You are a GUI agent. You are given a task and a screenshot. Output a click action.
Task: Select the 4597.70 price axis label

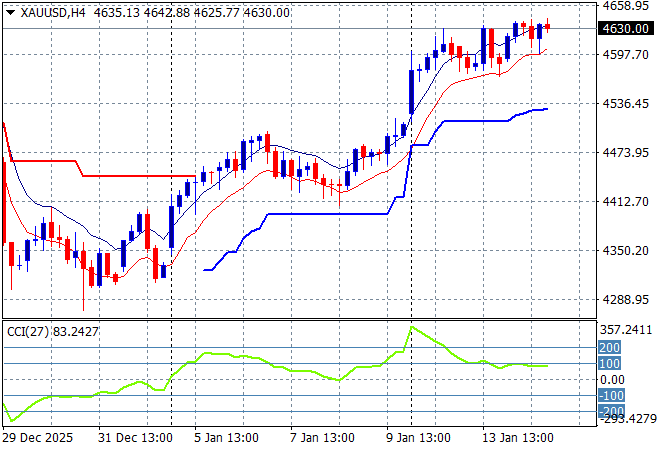625,54
